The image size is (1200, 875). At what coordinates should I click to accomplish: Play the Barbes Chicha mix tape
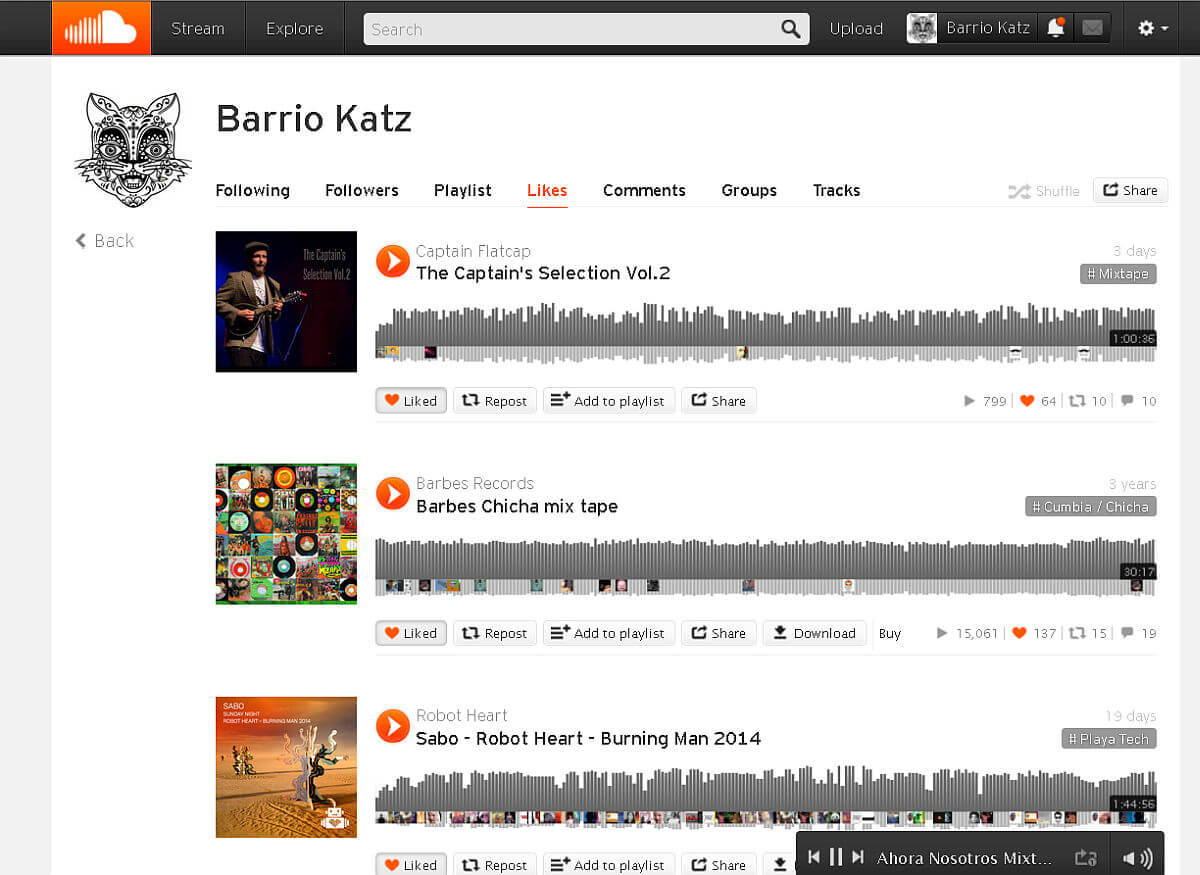[x=393, y=493]
